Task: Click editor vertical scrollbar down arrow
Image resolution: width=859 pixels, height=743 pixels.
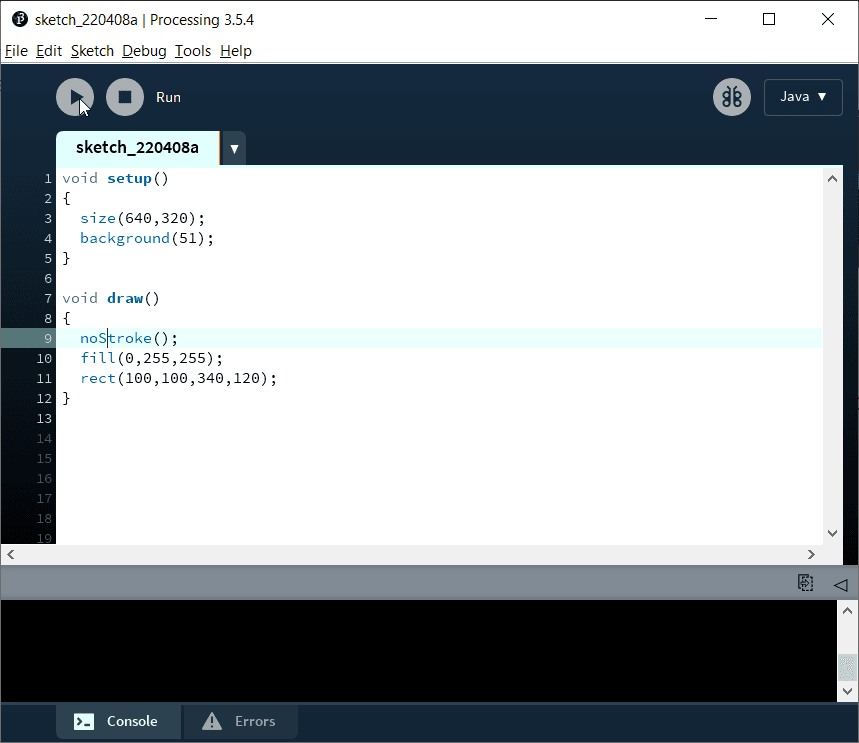Action: click(832, 533)
